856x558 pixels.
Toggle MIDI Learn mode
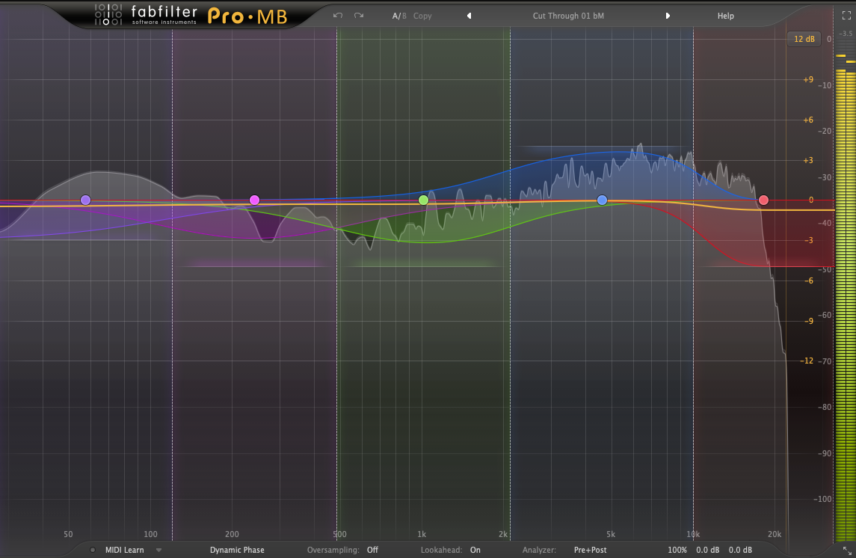[x=124, y=550]
